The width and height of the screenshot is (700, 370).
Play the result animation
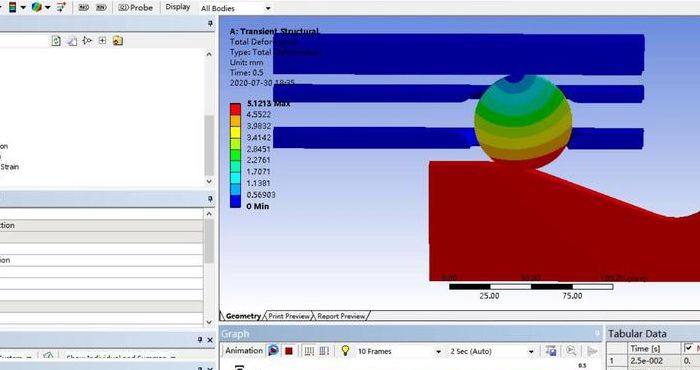tap(274, 351)
